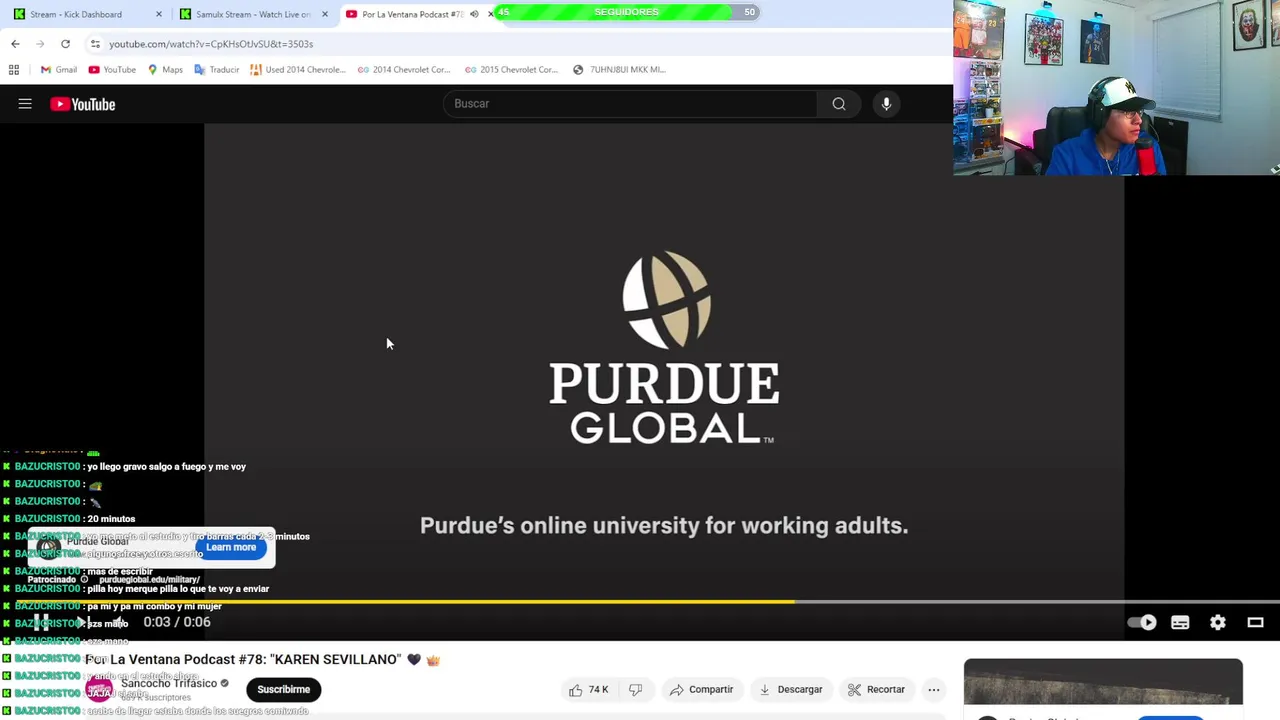Viewport: 1280px width, 720px height.
Task: Pause the ad with the pause button
Action: [40, 622]
